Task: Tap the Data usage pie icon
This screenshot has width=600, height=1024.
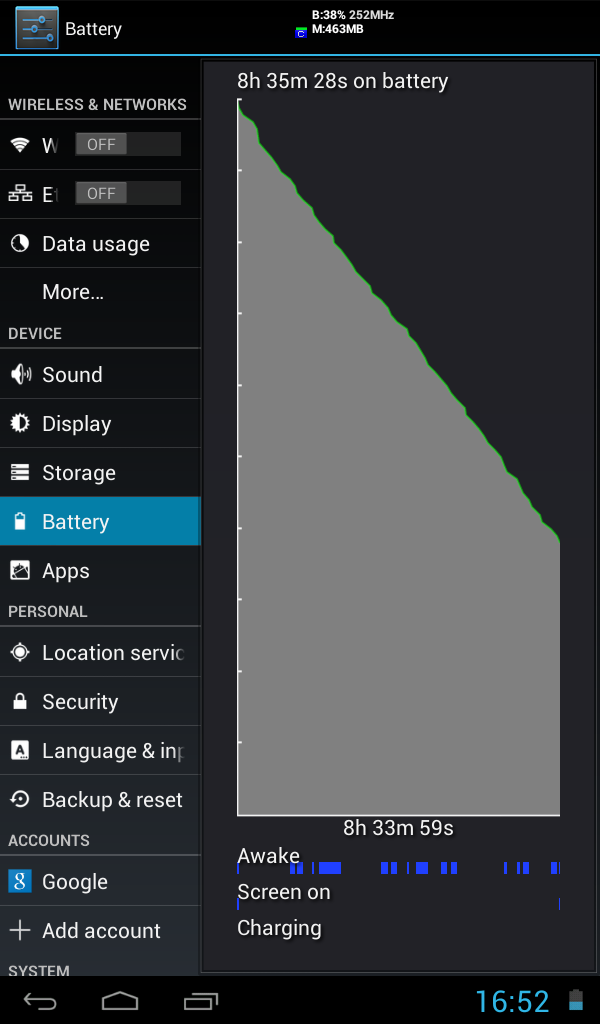Action: point(20,244)
